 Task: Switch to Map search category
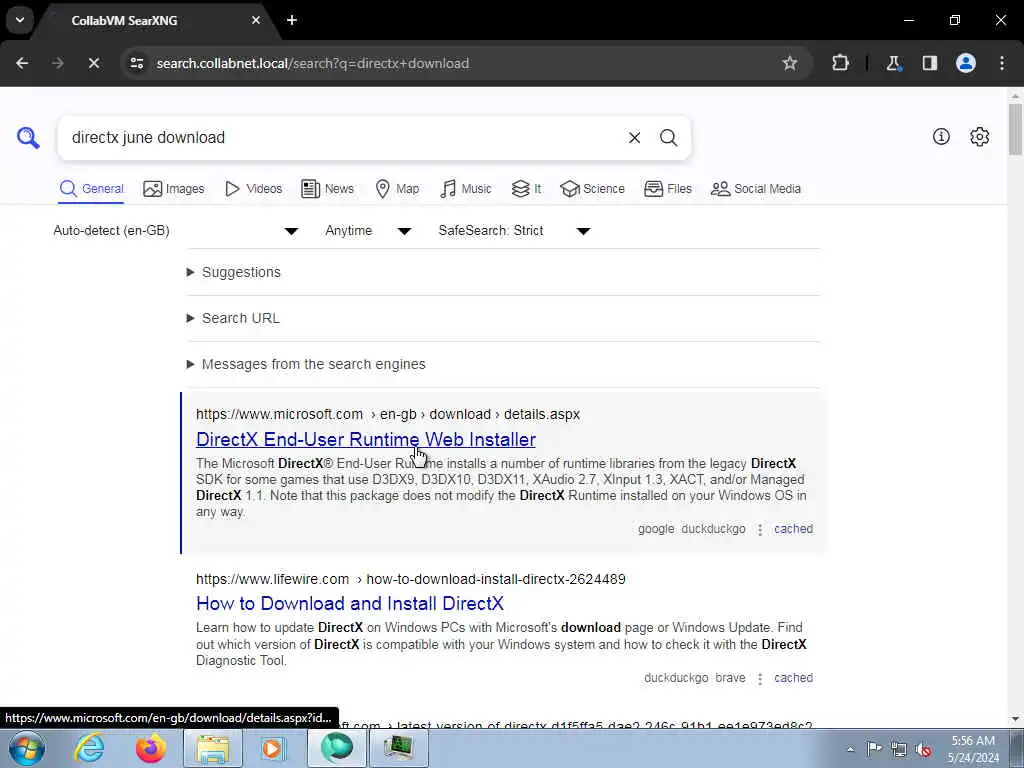(397, 189)
